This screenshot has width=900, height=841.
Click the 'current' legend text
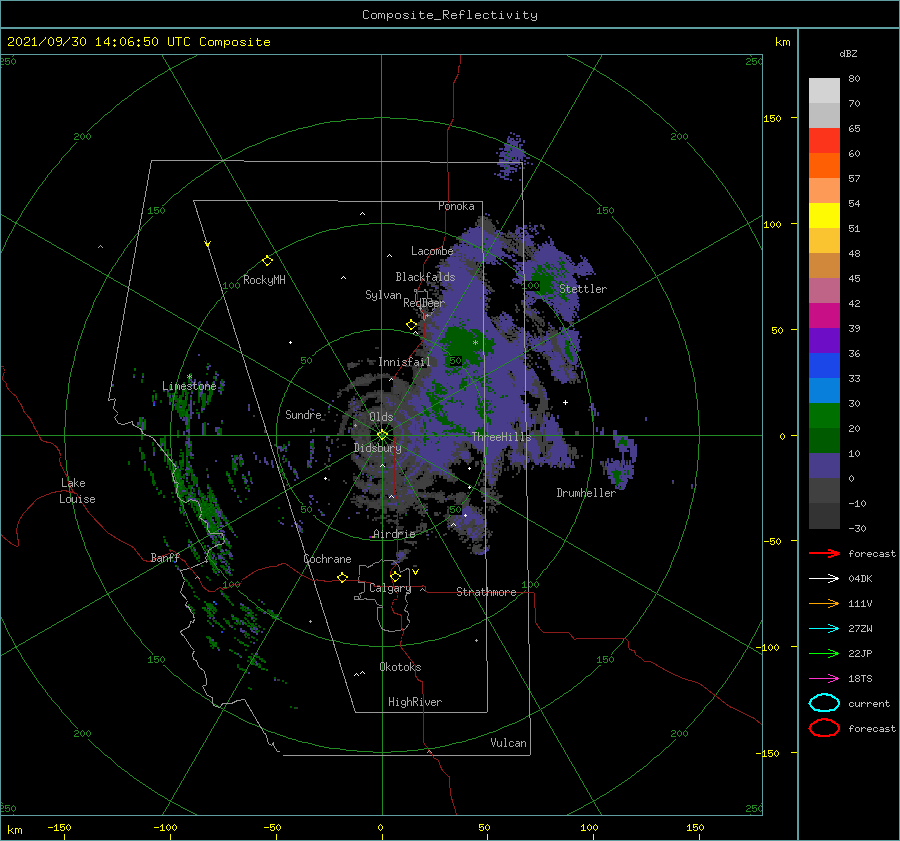coord(869,703)
